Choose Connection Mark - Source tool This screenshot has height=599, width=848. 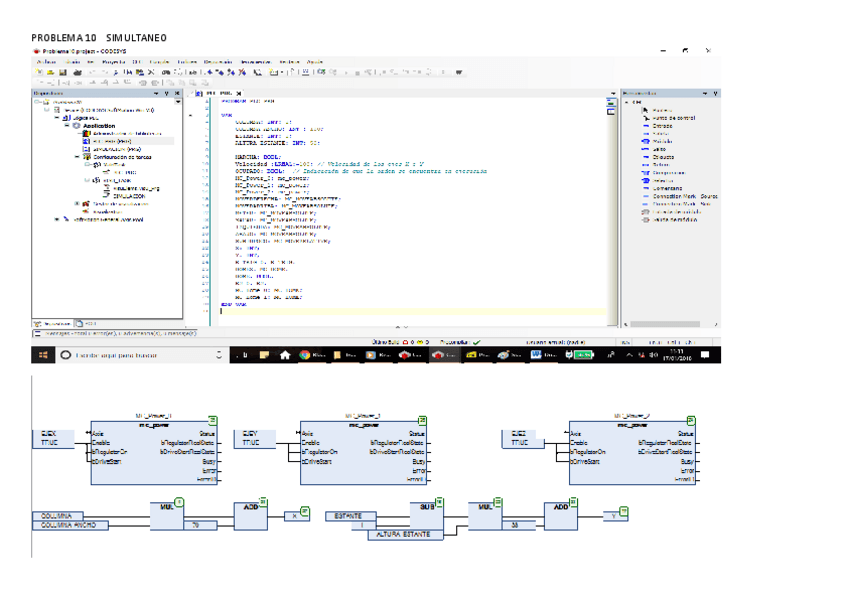684,196
